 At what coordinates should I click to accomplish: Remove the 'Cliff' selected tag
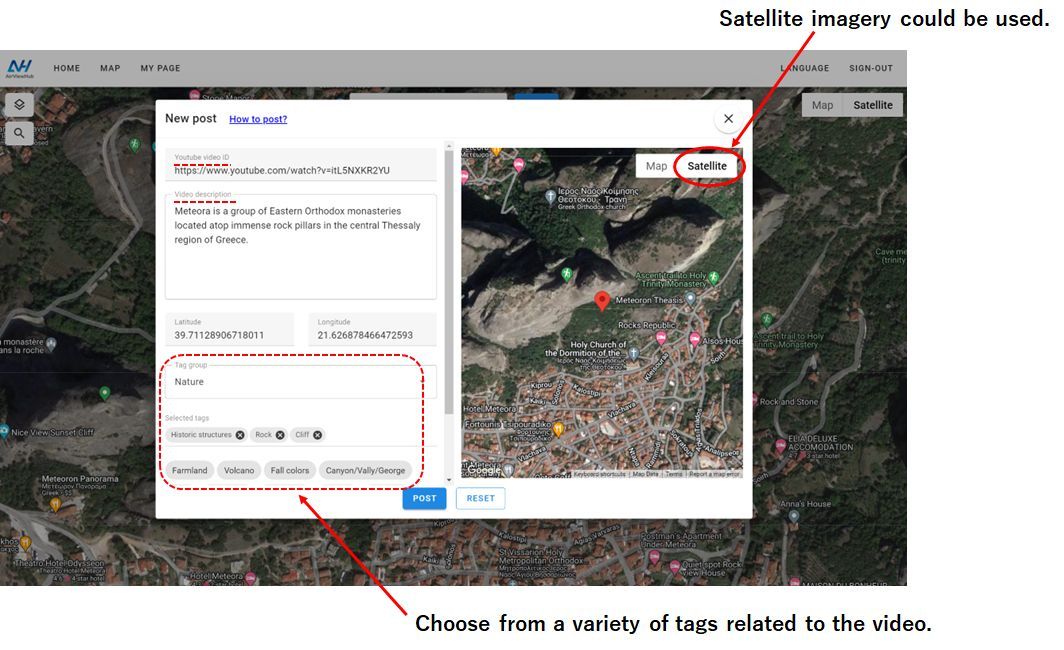tap(318, 435)
